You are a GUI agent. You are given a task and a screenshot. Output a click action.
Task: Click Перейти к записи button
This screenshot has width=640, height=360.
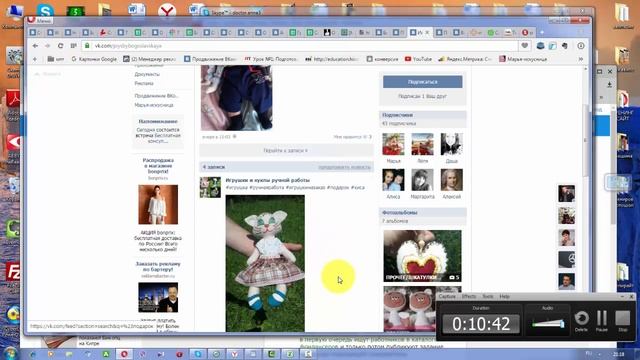point(286,151)
